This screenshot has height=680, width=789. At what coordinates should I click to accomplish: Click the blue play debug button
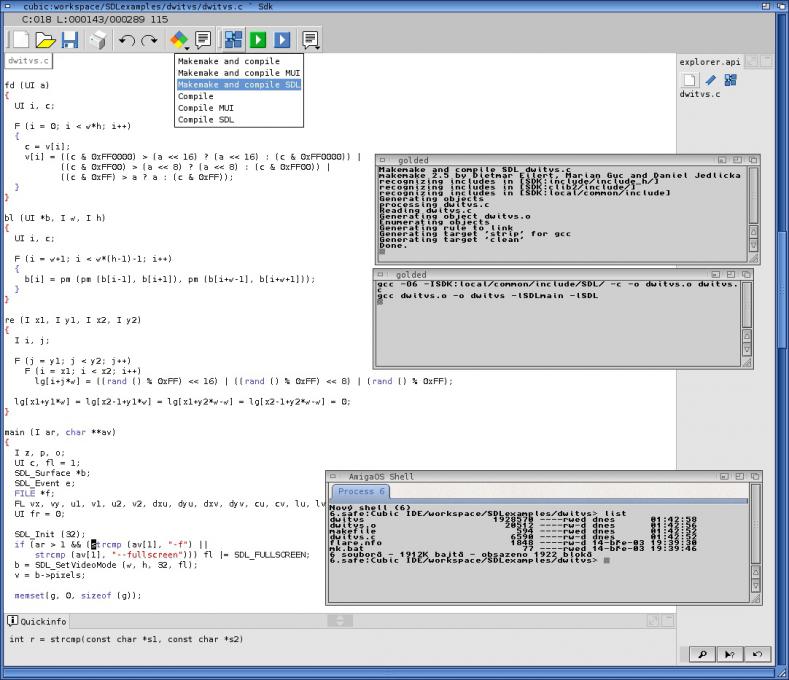pyautogui.click(x=282, y=40)
